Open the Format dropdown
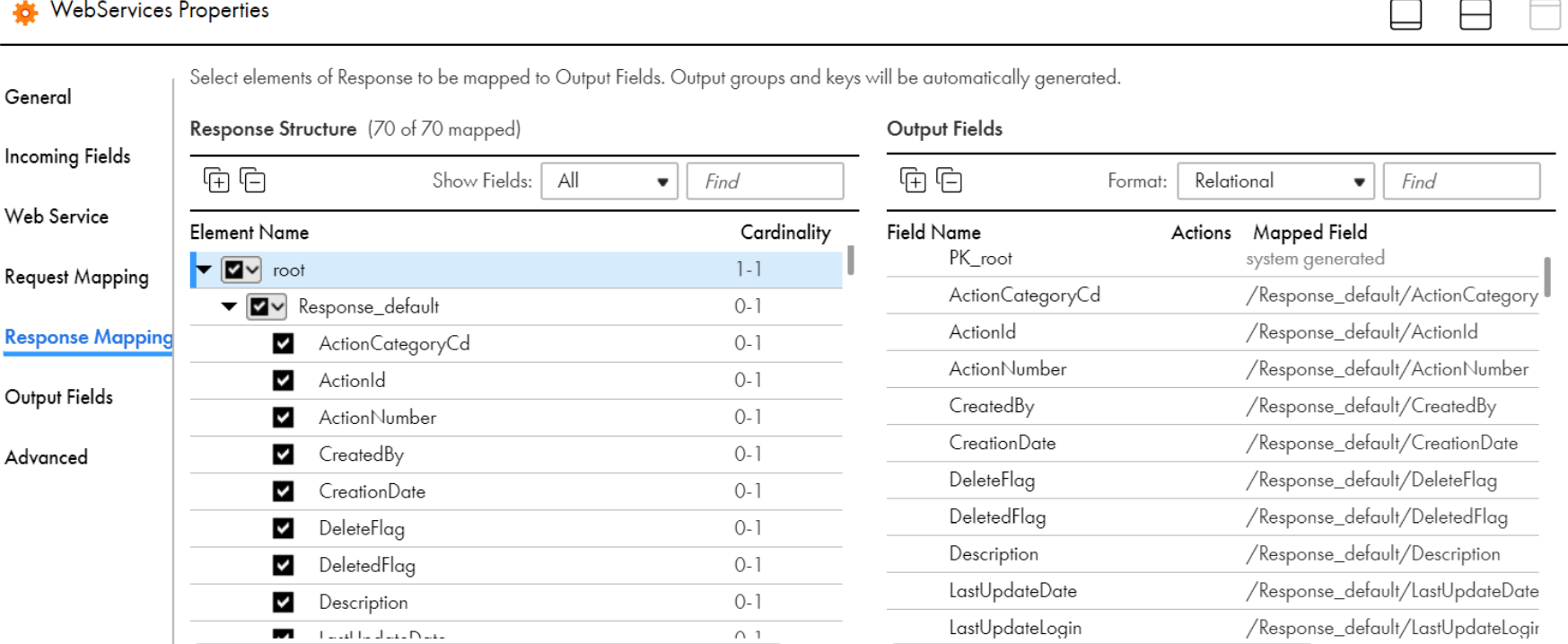This screenshot has width=1568, height=644. pyautogui.click(x=1275, y=181)
